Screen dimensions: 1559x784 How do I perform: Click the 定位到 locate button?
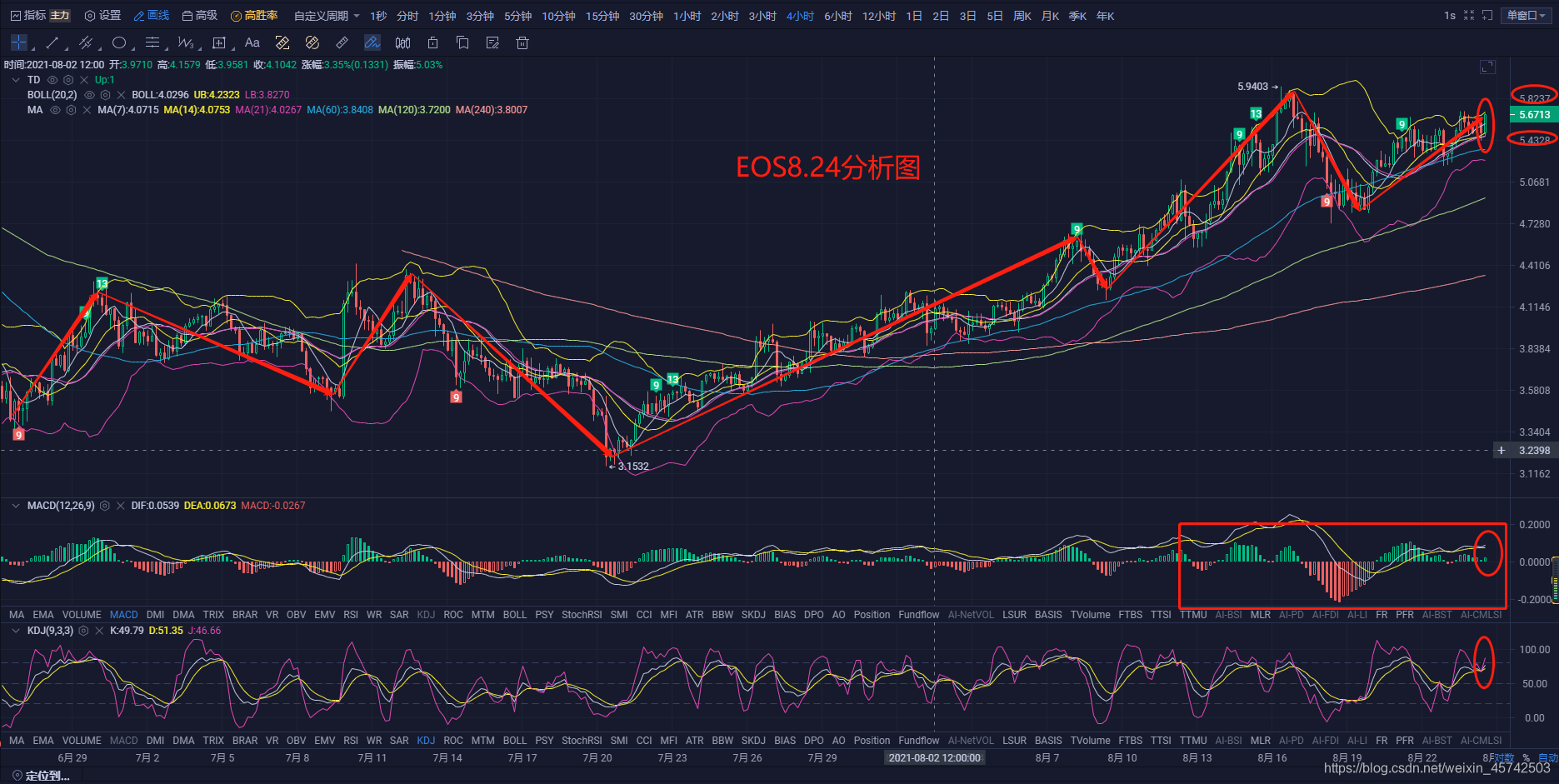tap(41, 776)
